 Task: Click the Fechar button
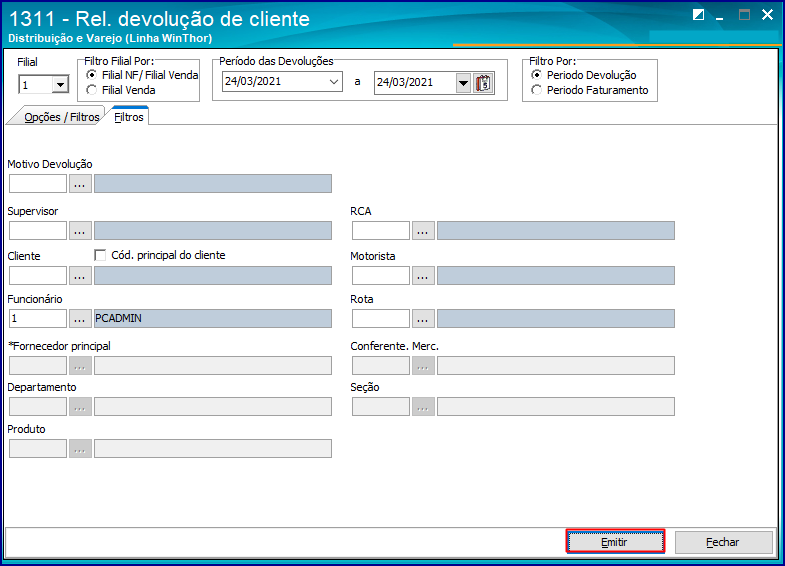pos(723,542)
